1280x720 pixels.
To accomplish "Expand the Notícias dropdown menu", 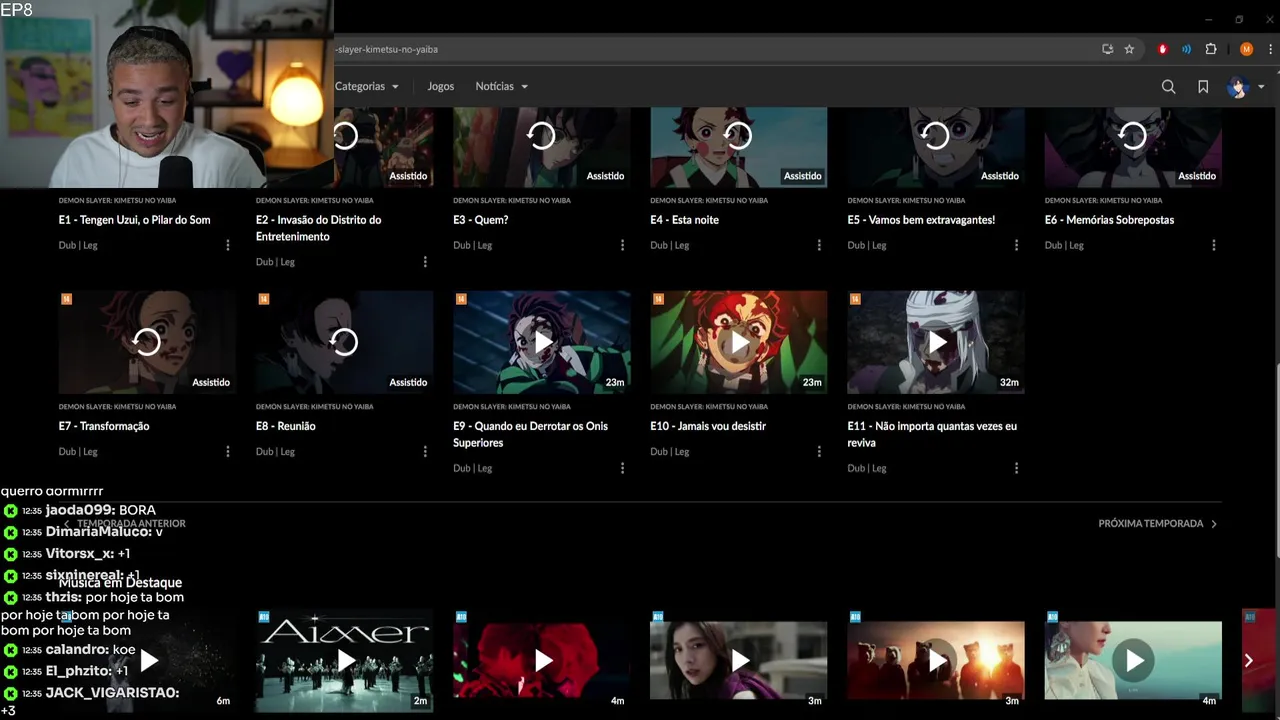I will pyautogui.click(x=502, y=86).
